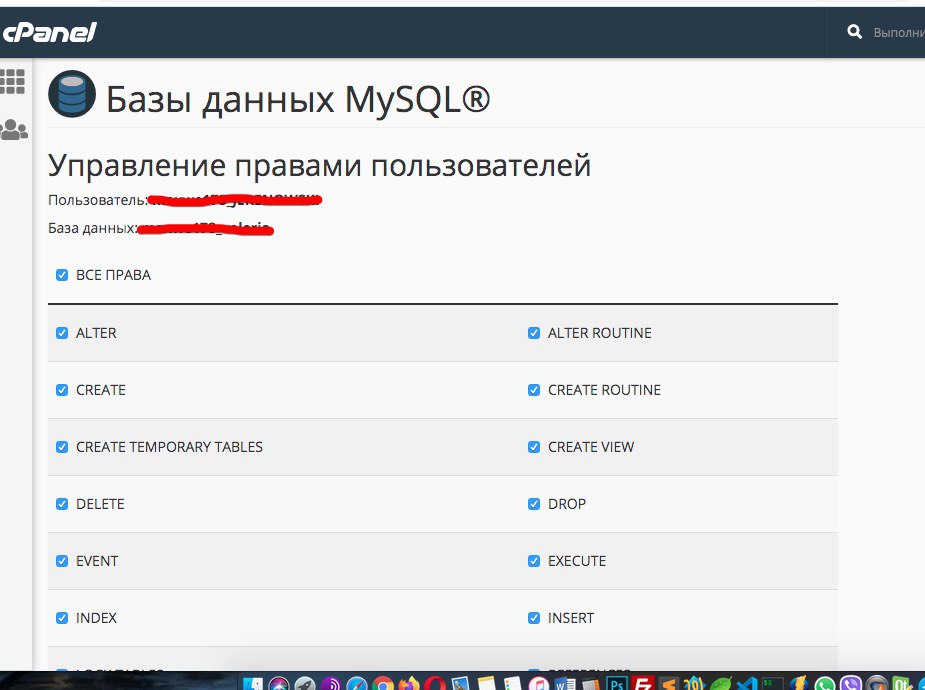Disable CREATE TEMPORARY TABLES privilege
The width and height of the screenshot is (925, 690).
62,447
